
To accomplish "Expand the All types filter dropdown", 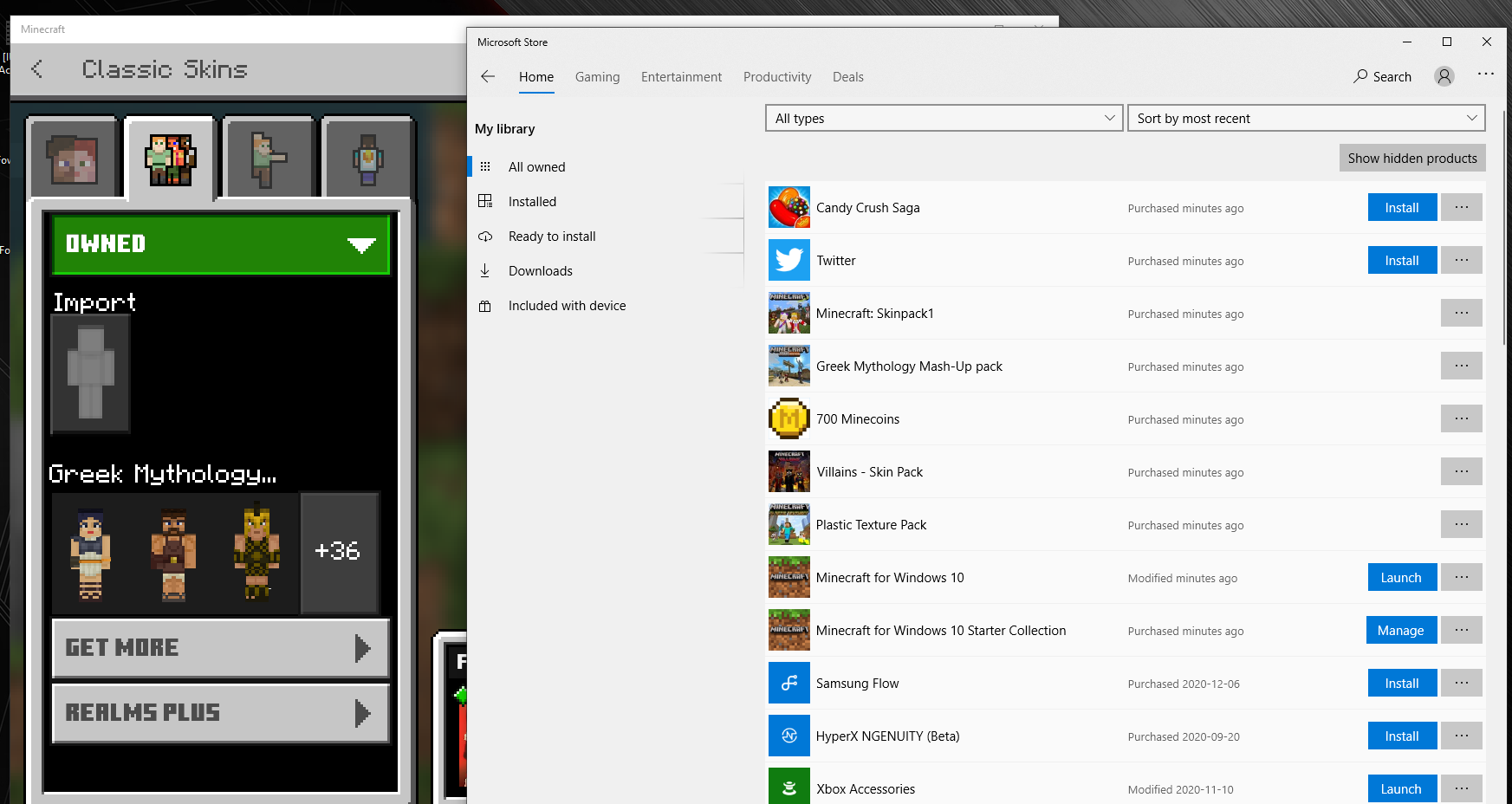I will point(944,119).
